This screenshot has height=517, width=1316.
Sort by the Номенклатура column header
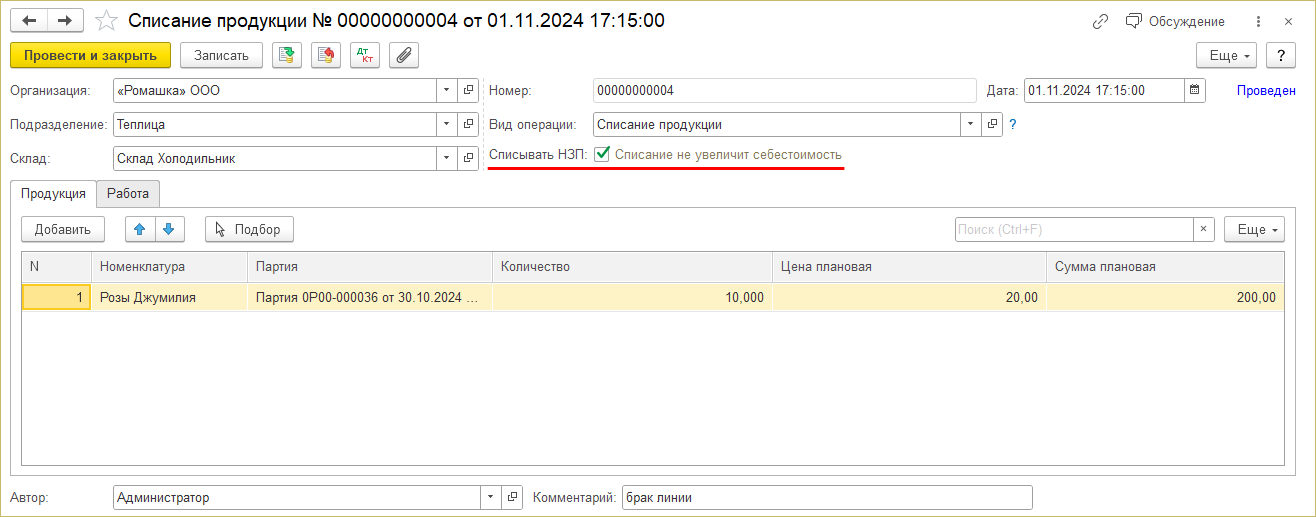[x=169, y=267]
